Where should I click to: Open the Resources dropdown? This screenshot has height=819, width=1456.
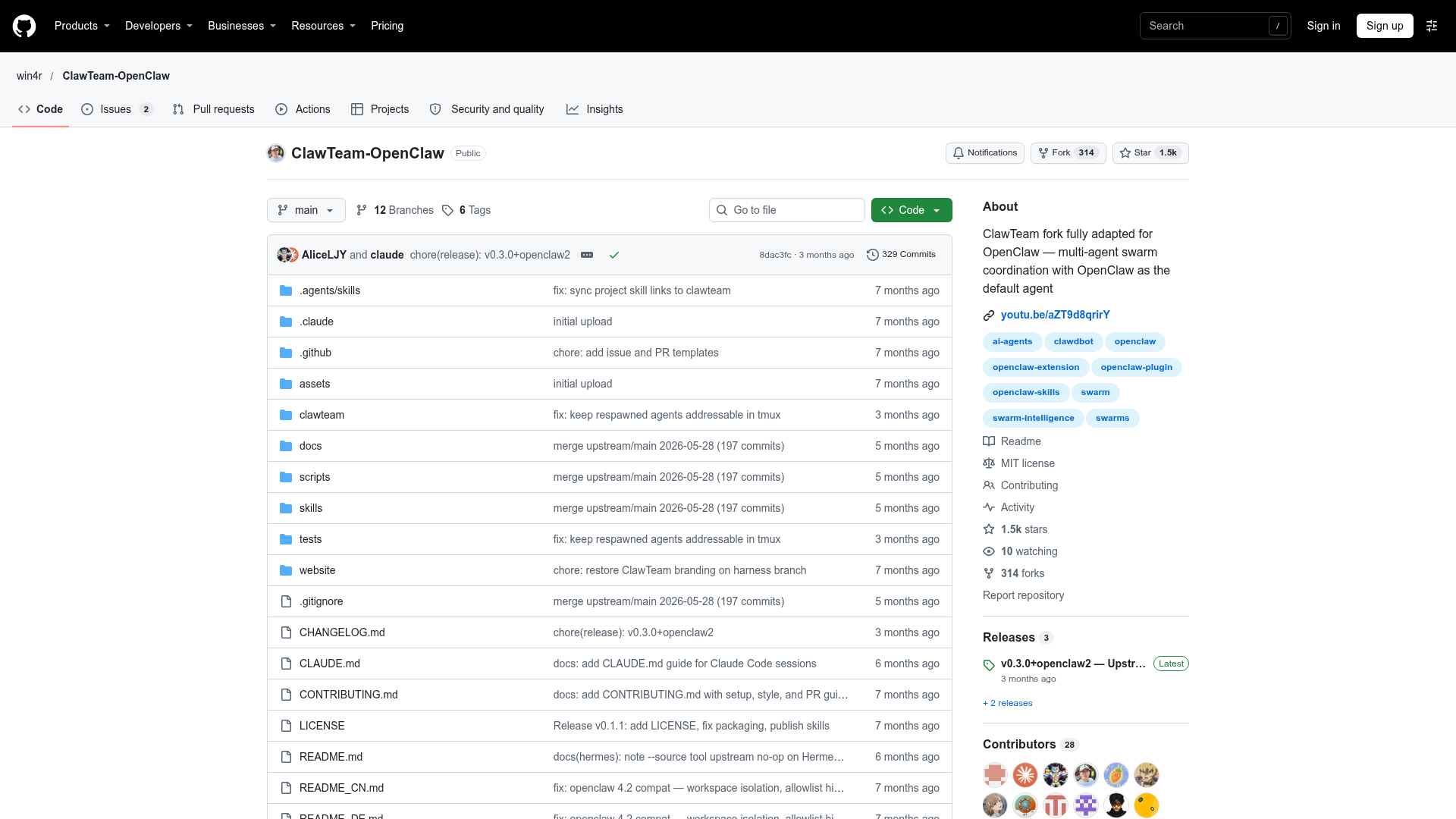coord(323,26)
